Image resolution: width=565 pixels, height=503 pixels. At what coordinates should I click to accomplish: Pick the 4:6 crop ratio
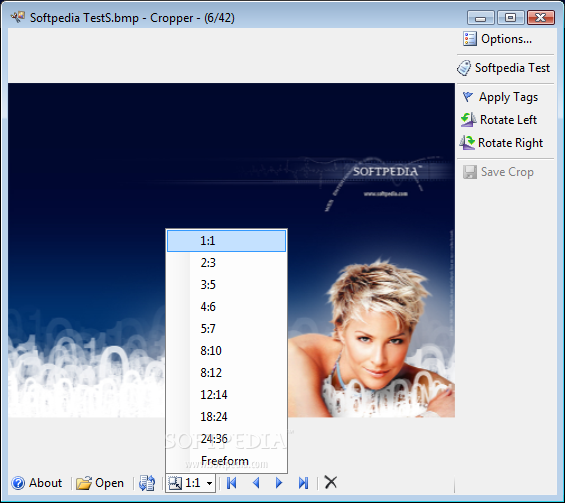point(227,307)
